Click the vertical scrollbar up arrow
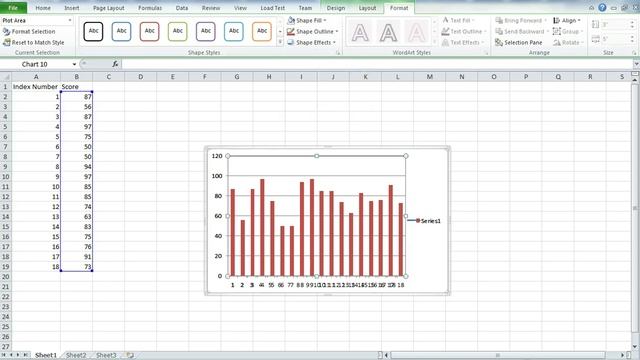The width and height of the screenshot is (640, 360). pos(635,80)
